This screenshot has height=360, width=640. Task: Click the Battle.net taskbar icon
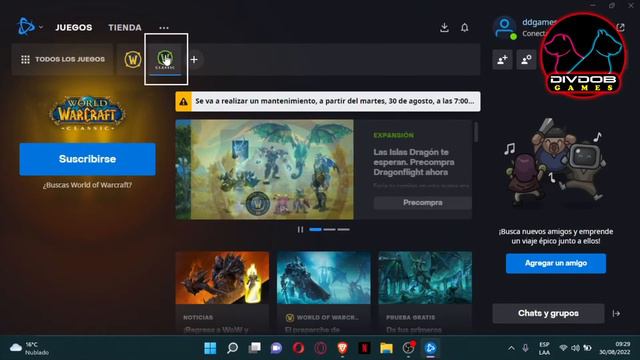pos(430,348)
